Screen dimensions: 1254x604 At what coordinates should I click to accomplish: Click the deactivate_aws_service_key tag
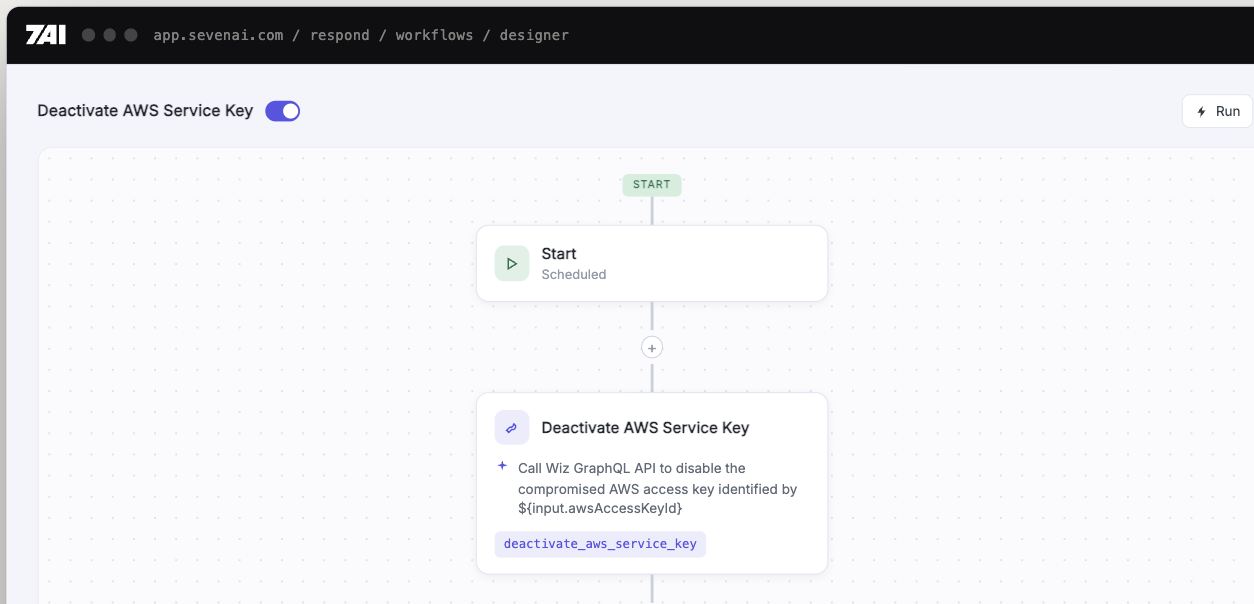click(600, 544)
